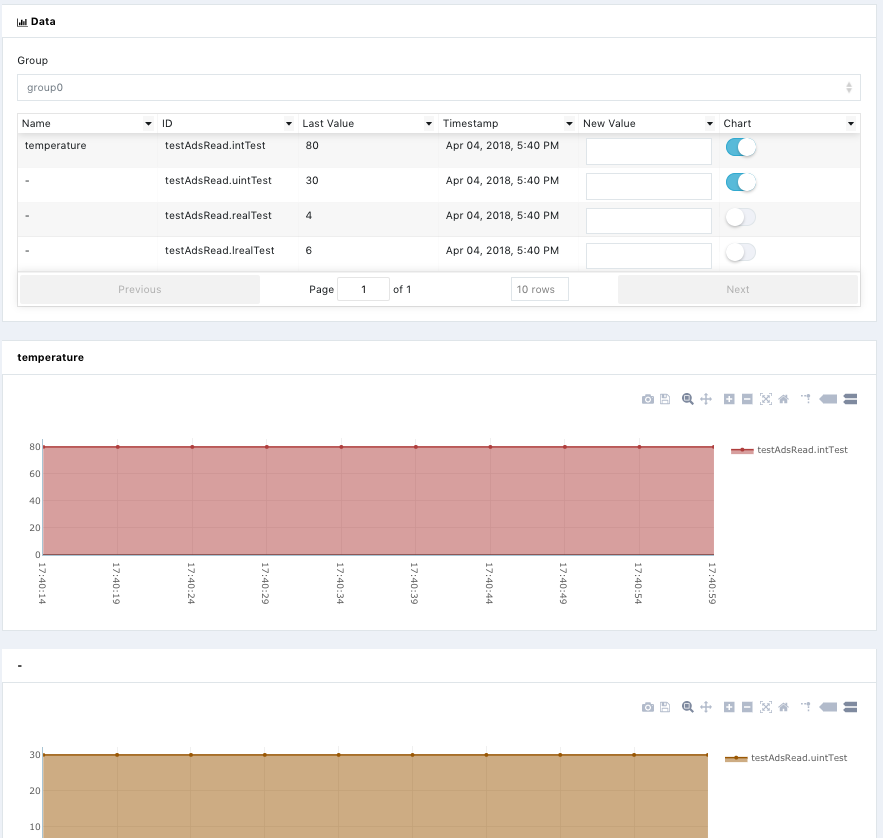883x838 pixels.
Task: Click the Next page button
Action: coord(737,290)
